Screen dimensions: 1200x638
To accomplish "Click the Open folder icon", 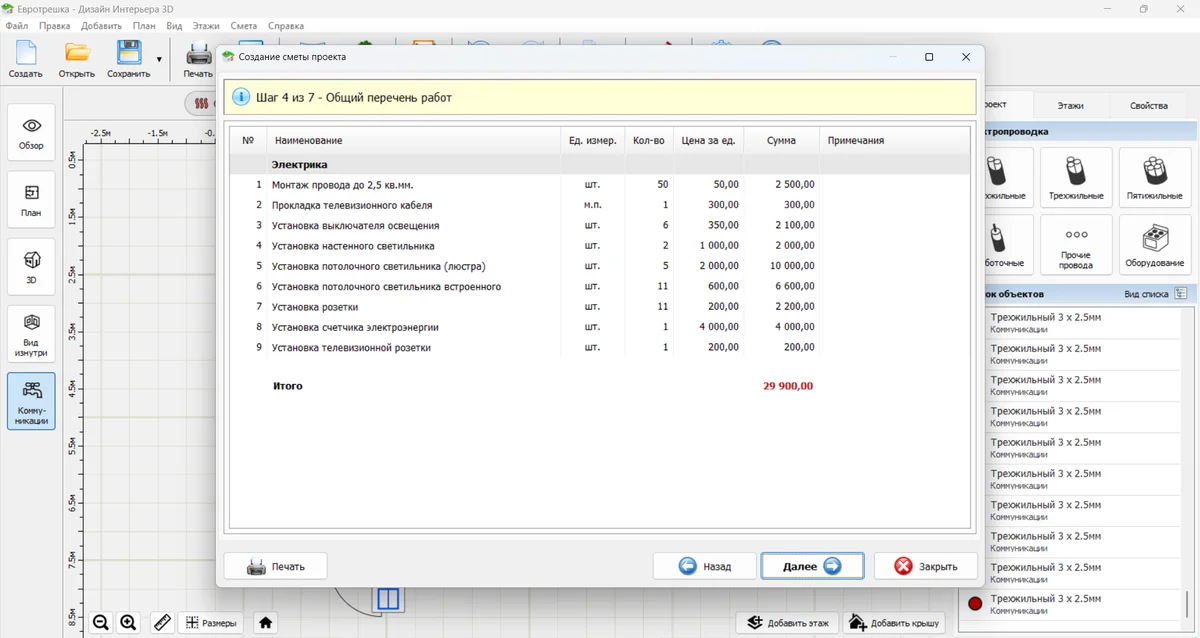I will tap(76, 59).
